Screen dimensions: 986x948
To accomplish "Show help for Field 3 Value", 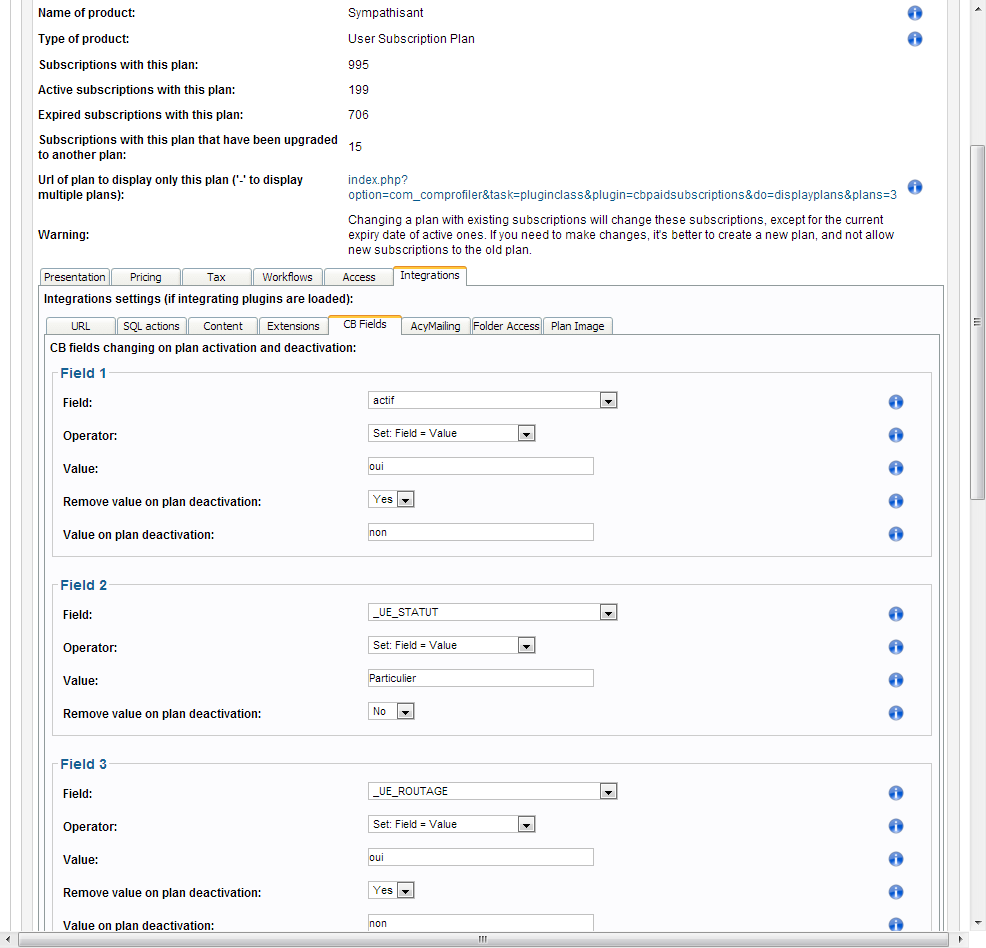I will tap(895, 859).
